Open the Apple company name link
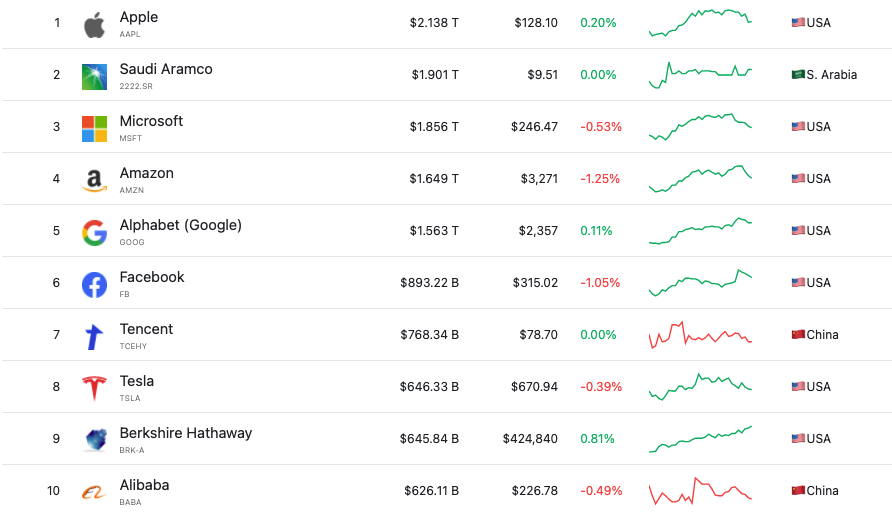 tap(138, 17)
